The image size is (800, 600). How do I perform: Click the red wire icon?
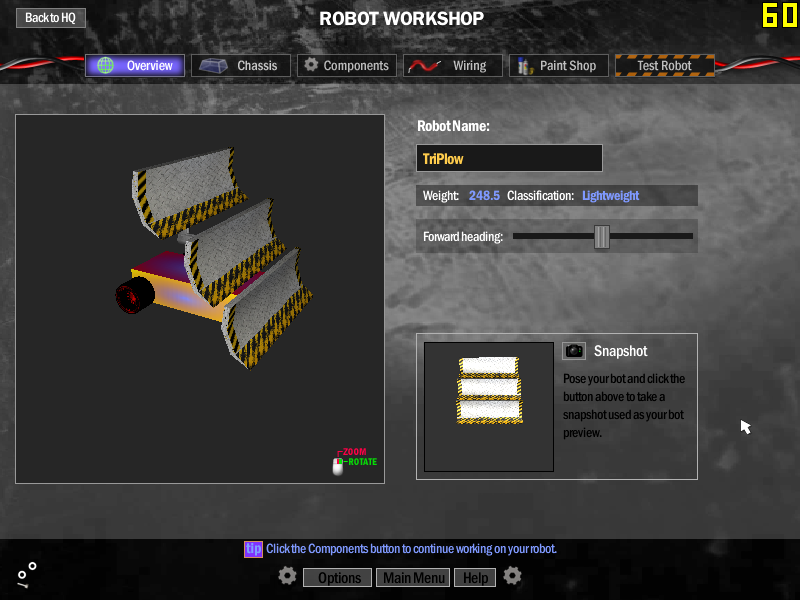(x=424, y=66)
